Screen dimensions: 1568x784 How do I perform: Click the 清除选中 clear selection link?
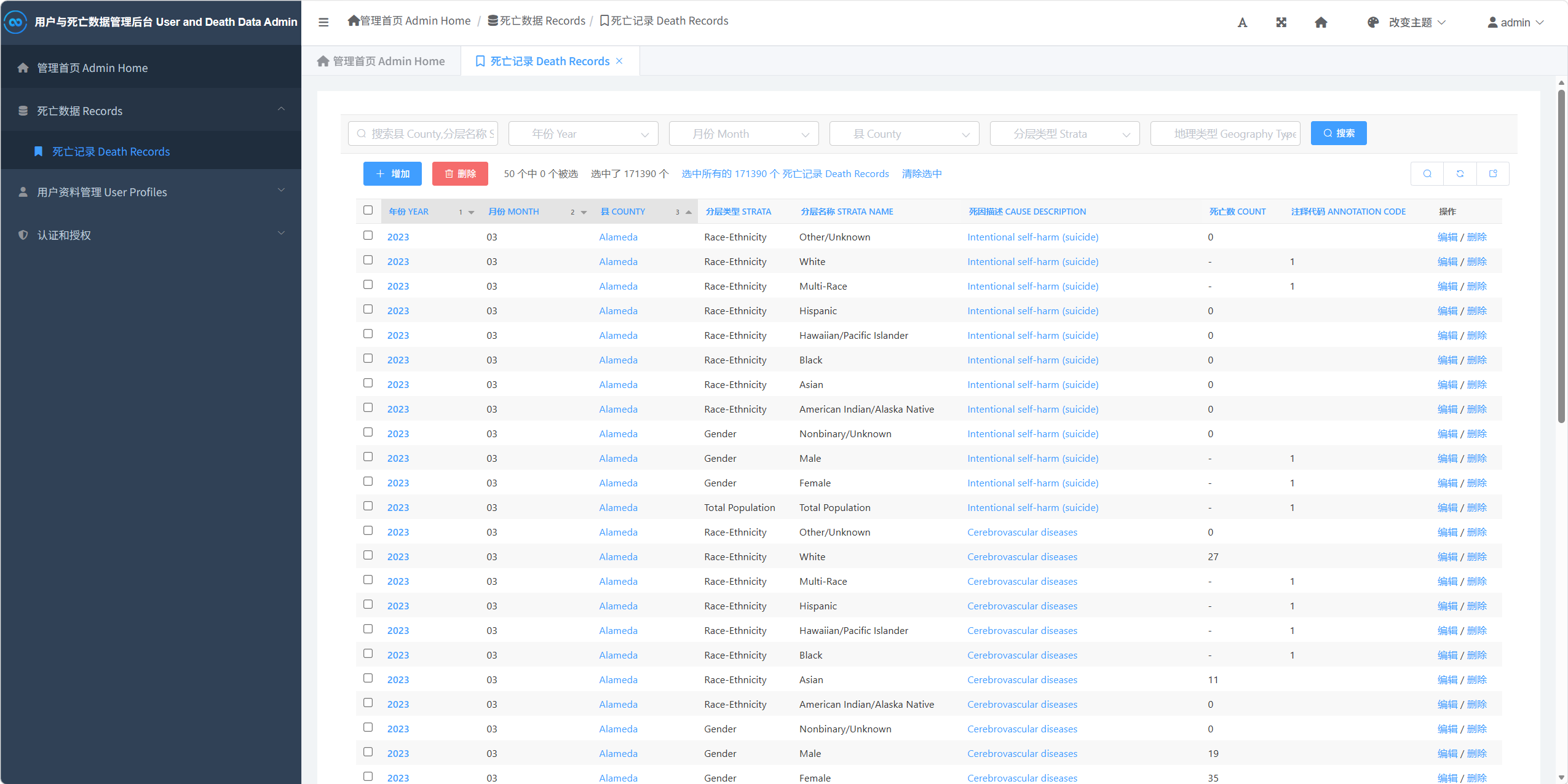921,174
